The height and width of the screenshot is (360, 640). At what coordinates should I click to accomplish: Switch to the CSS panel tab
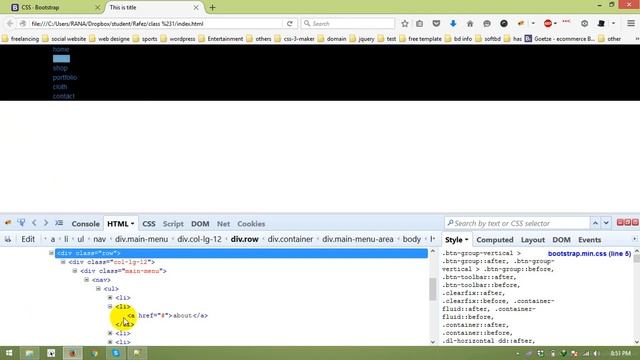pyautogui.click(x=149, y=224)
